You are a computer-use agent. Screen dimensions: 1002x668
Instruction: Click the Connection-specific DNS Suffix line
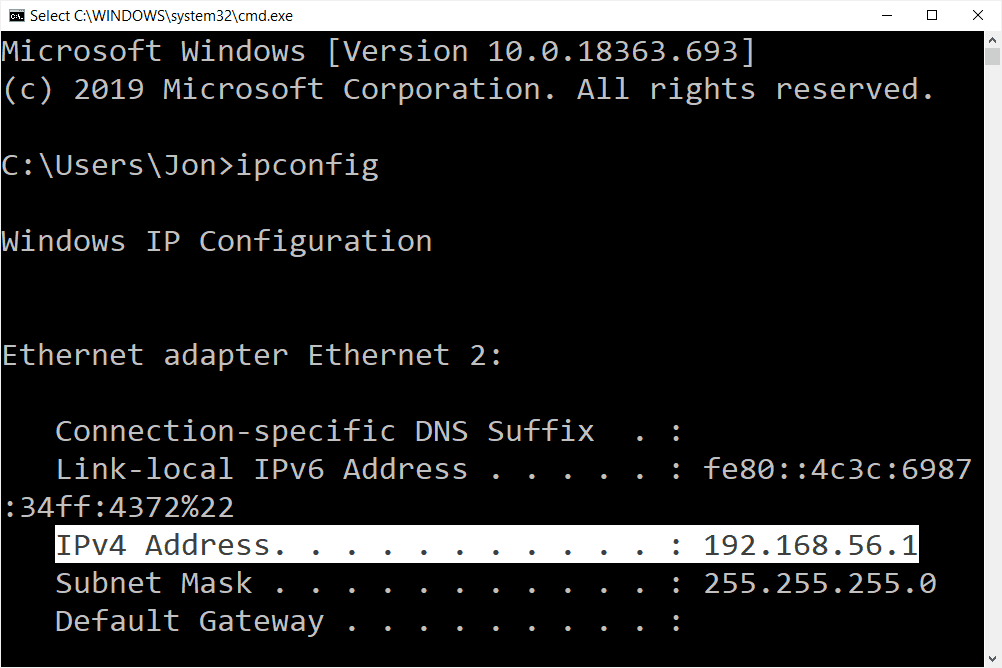pyautogui.click(x=325, y=431)
